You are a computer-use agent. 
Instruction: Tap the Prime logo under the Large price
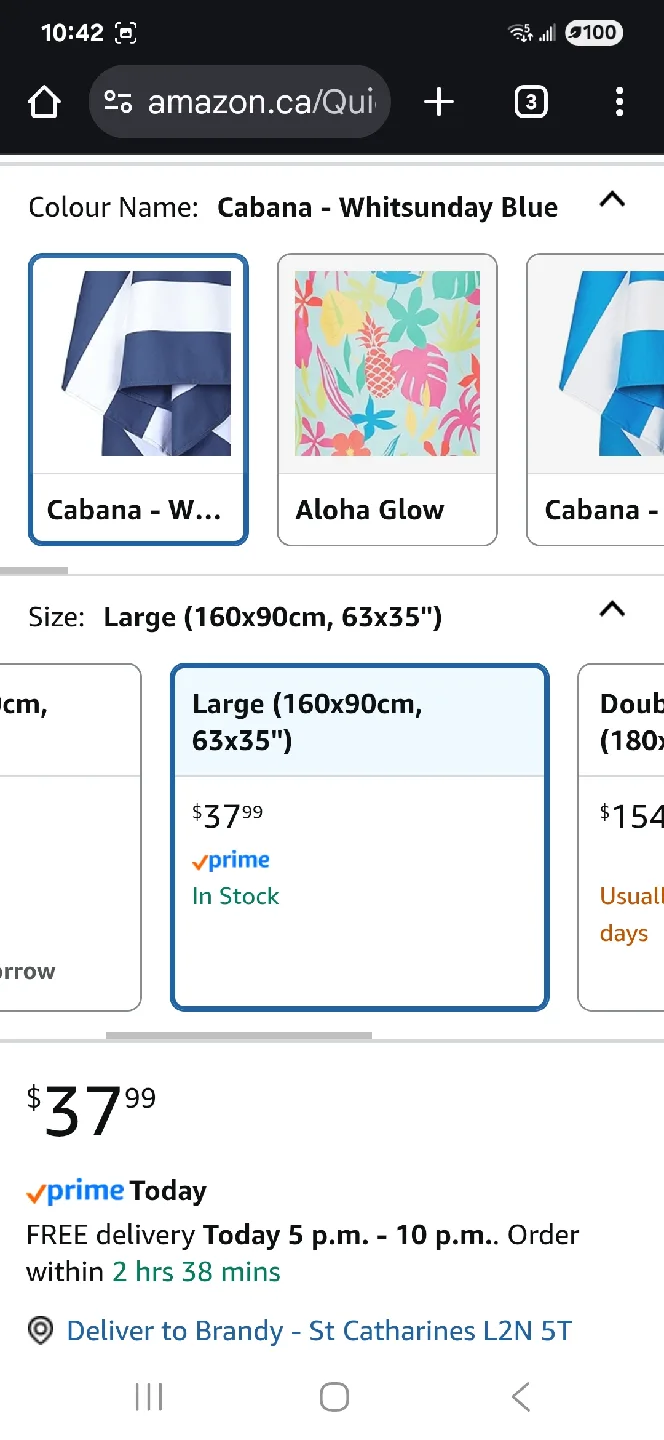pos(230,860)
